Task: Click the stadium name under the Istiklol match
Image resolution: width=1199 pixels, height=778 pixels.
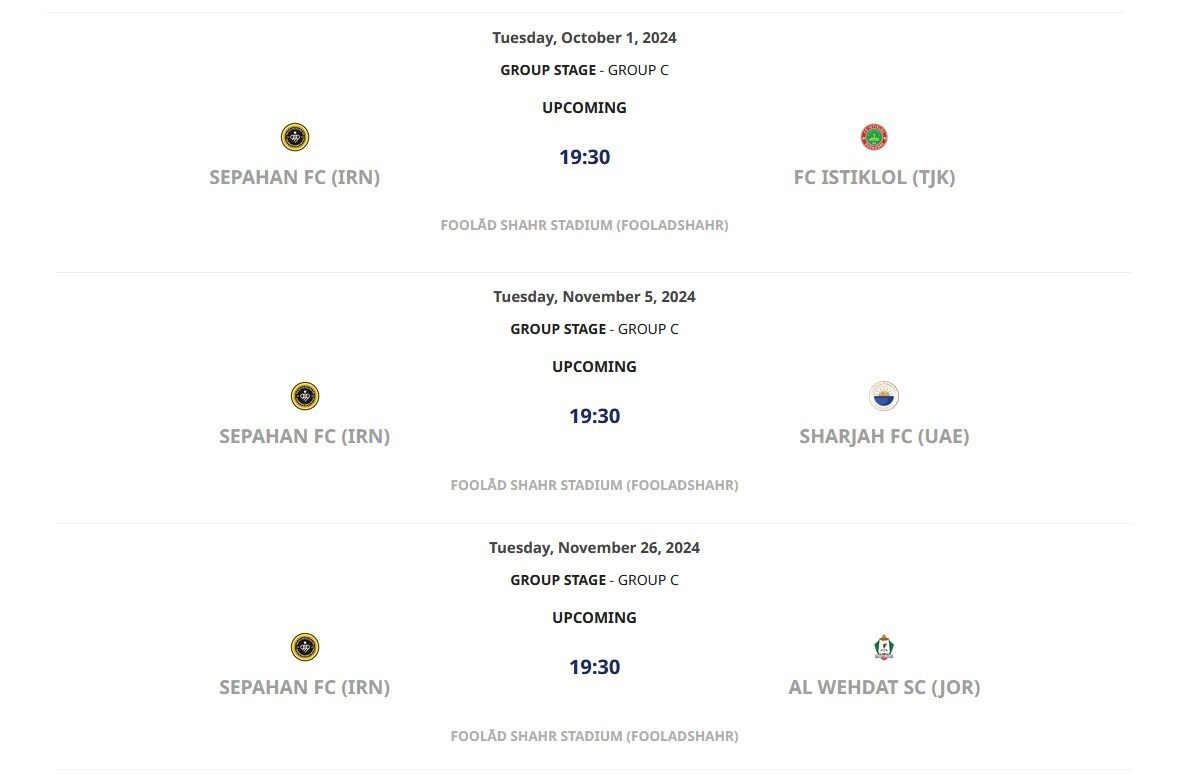Action: pos(584,226)
